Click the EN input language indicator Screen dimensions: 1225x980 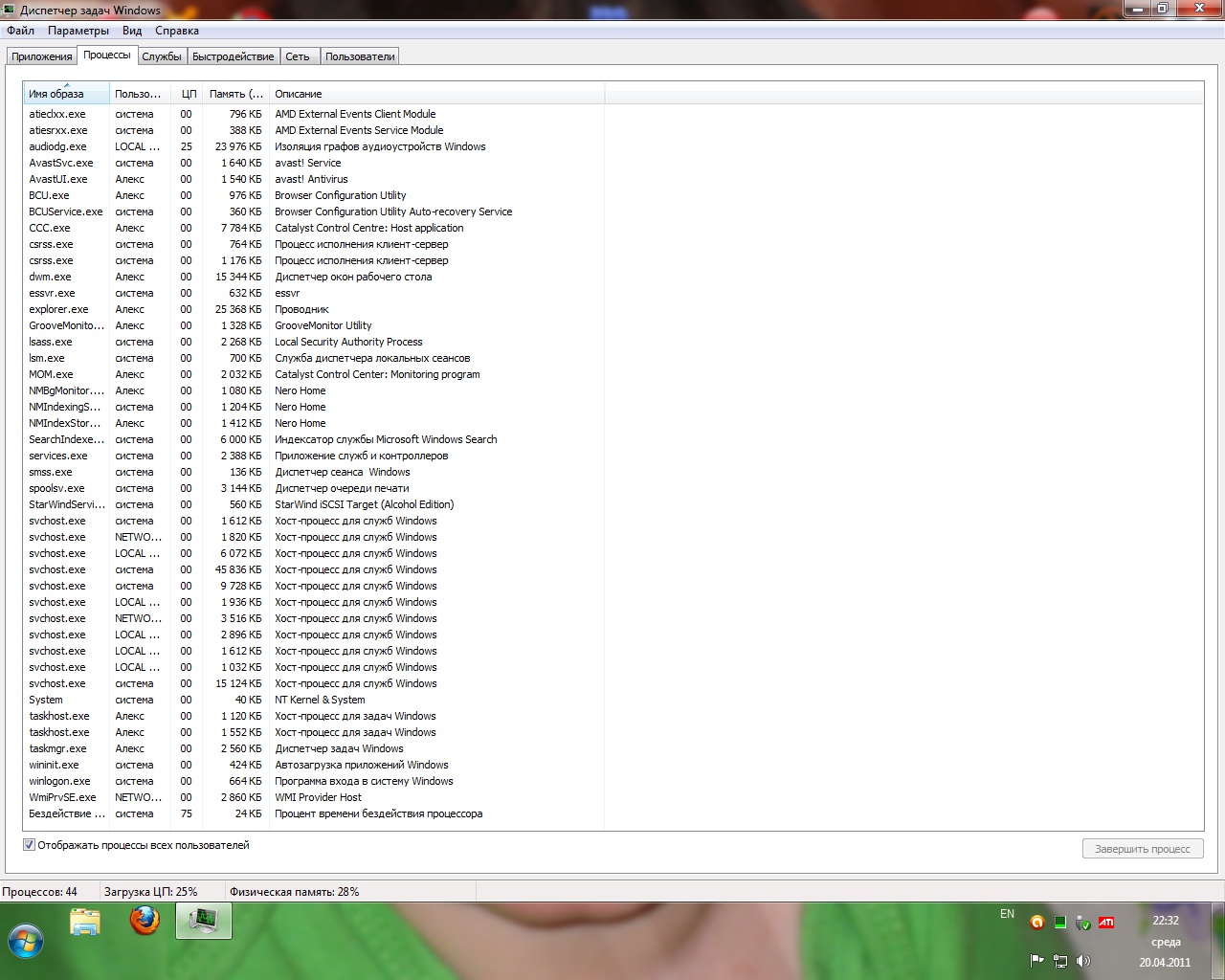[x=1007, y=914]
